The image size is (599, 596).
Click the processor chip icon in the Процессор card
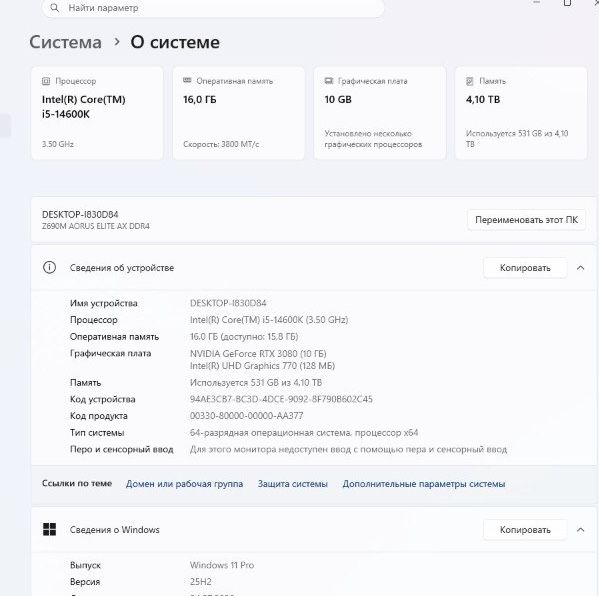point(46,81)
